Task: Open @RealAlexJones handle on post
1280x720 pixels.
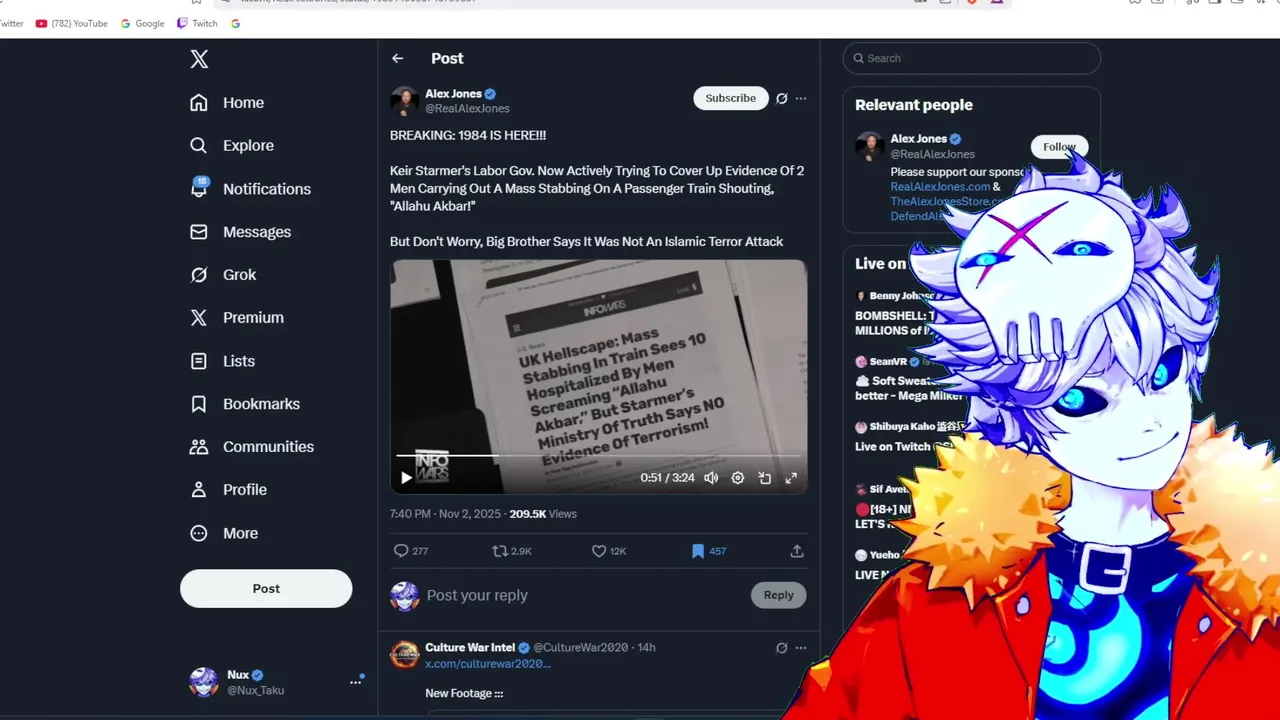Action: click(x=467, y=108)
